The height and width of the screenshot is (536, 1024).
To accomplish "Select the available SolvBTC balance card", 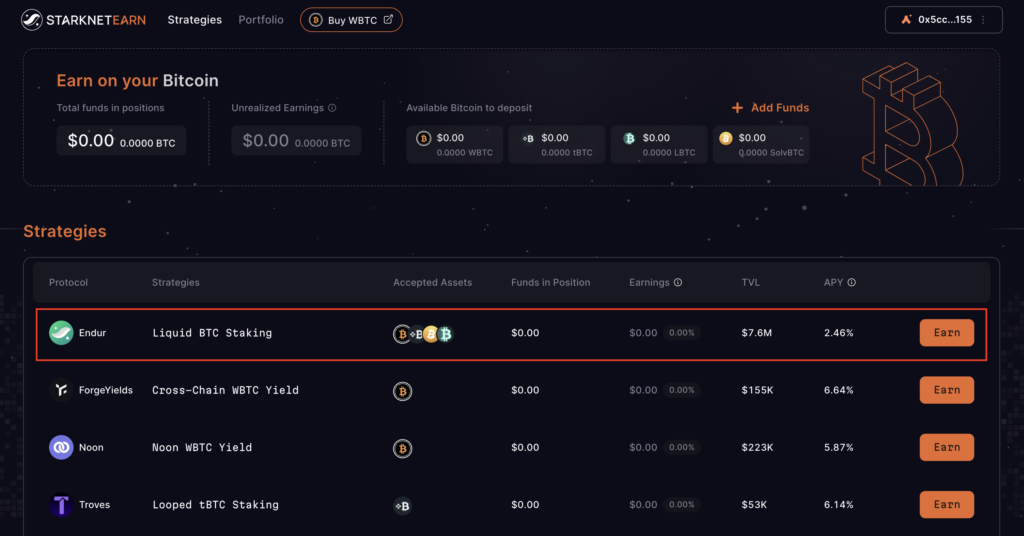I will tap(761, 145).
